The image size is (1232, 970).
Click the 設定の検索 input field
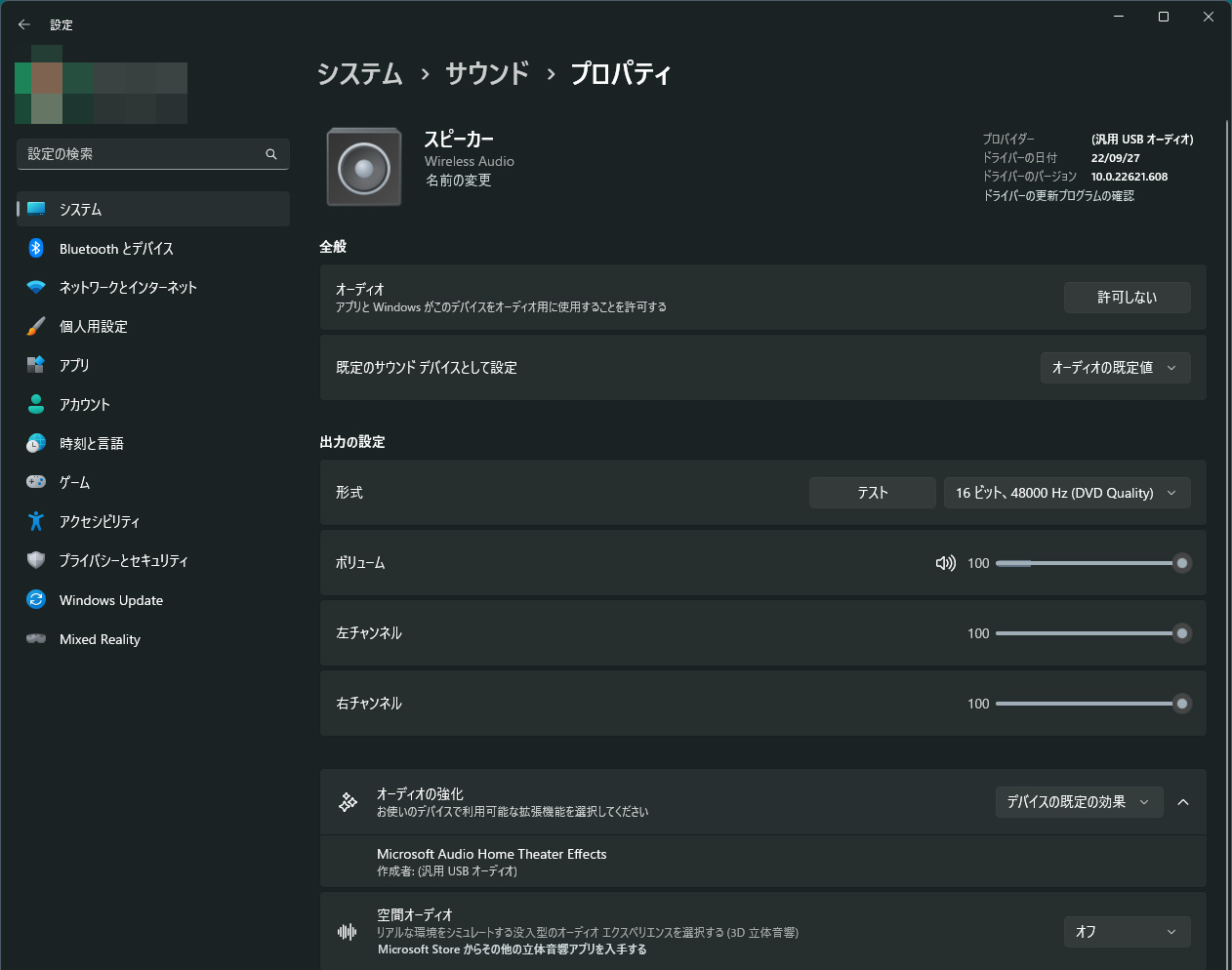(x=142, y=154)
